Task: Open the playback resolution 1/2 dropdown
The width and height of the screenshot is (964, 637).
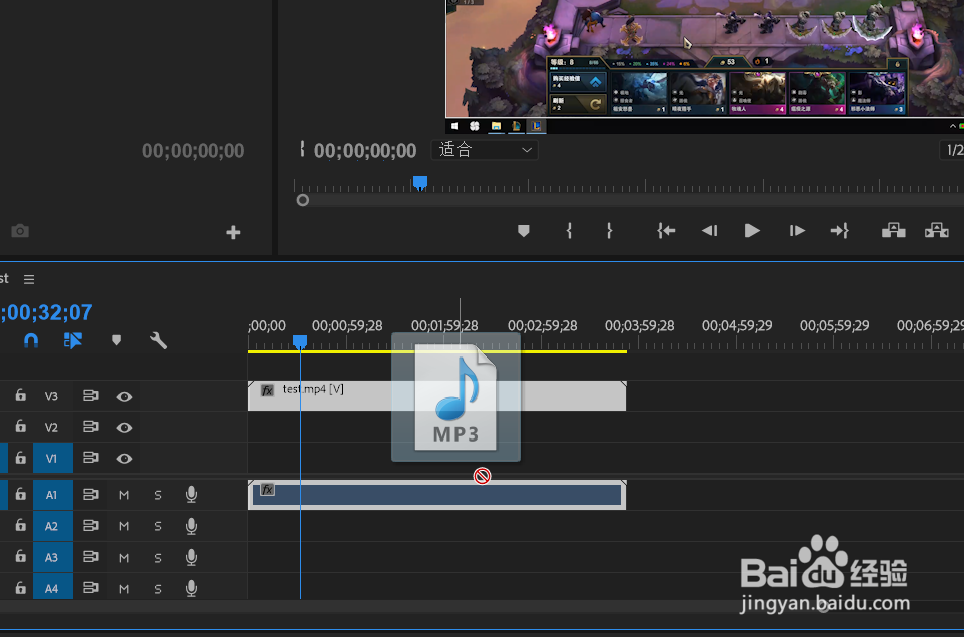Action: (952, 149)
